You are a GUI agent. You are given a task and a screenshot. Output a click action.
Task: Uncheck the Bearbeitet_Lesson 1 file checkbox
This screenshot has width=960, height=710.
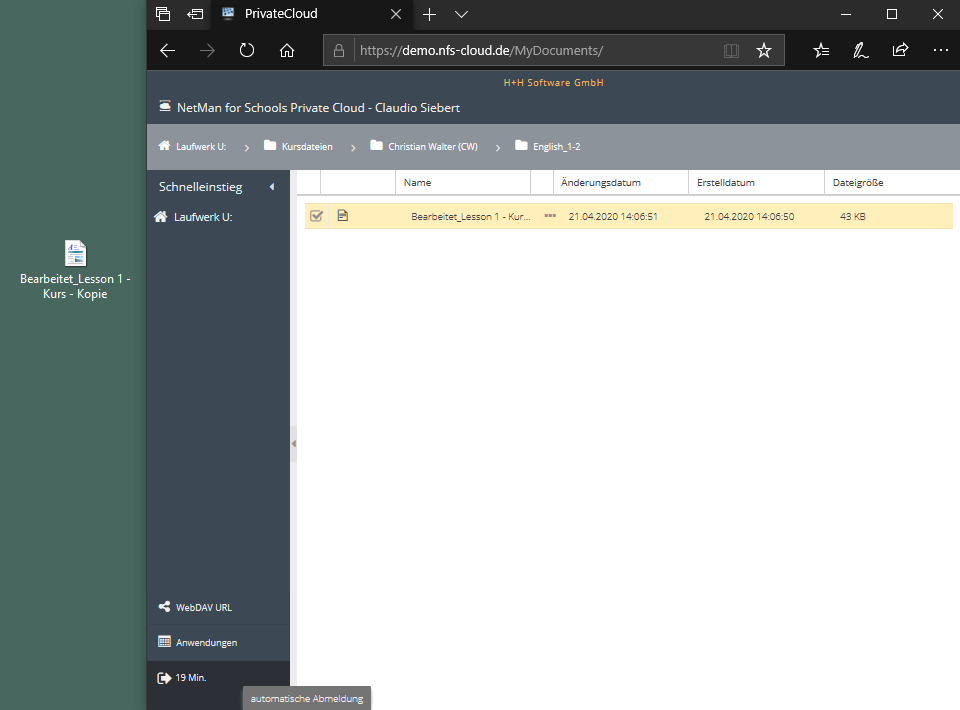click(x=317, y=215)
